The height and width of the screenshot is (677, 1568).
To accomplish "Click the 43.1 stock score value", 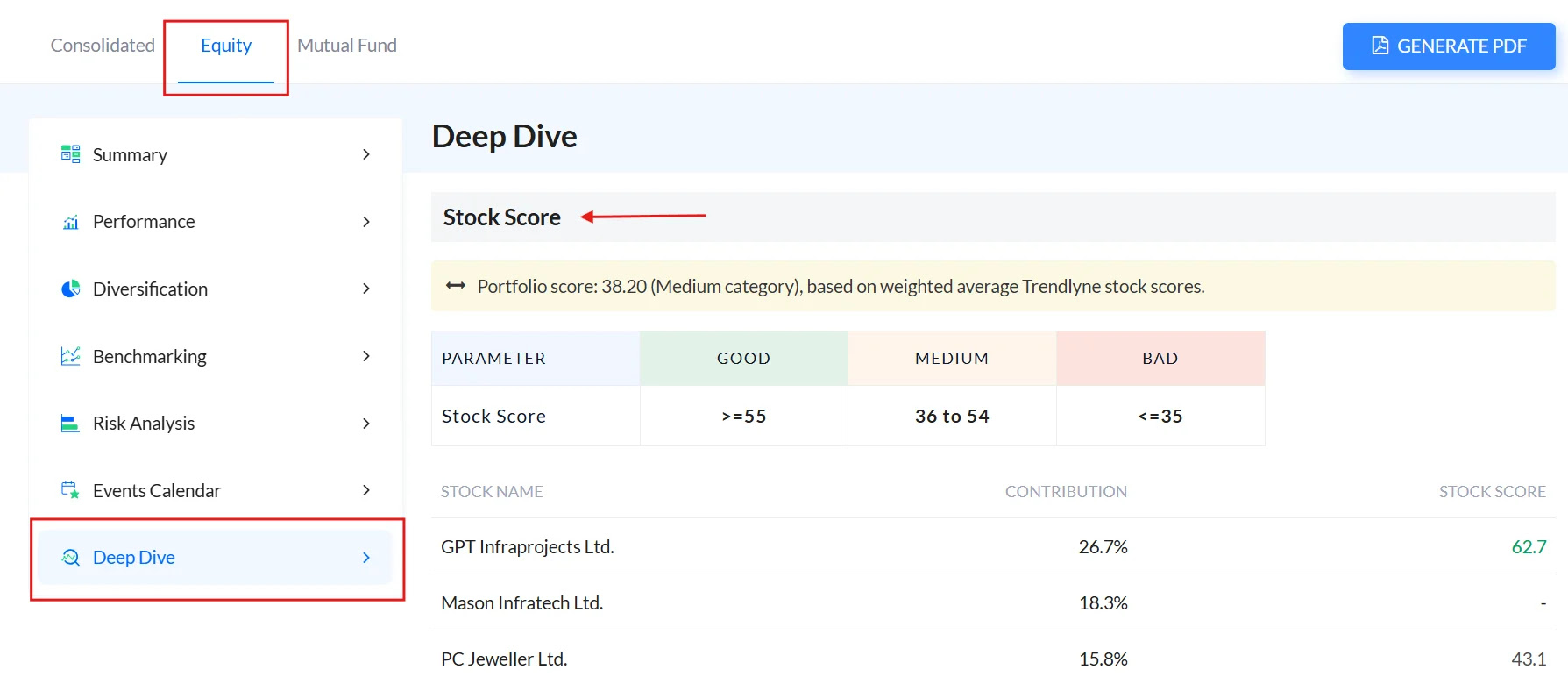I will coord(1529,659).
